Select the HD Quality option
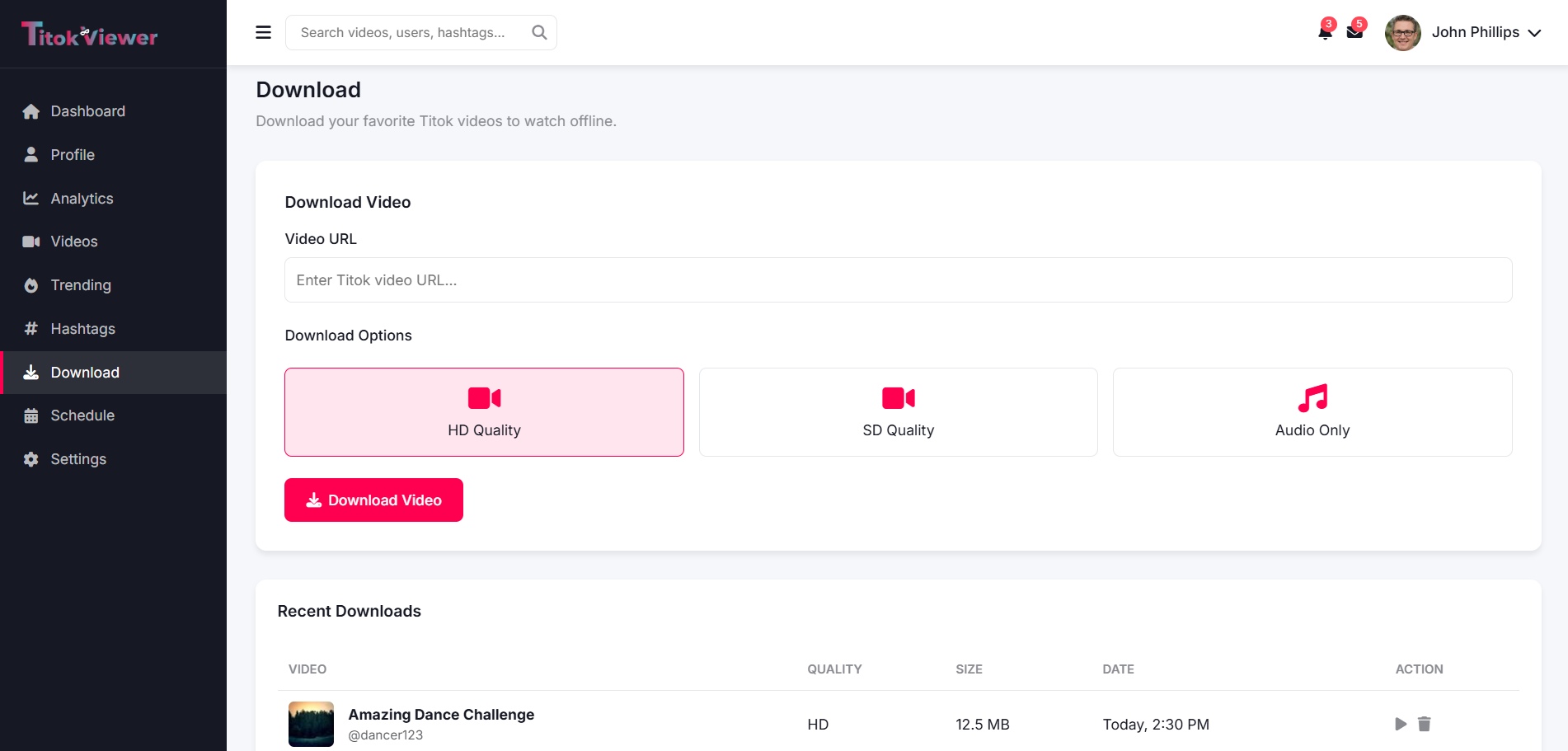The width and height of the screenshot is (1568, 751). click(484, 411)
